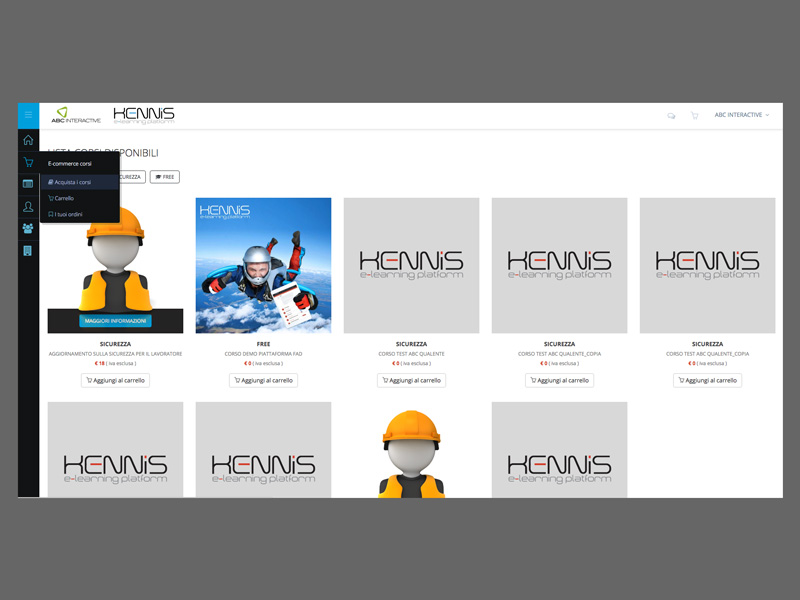Click the hamburger menu icon in the sidebar
800x600 pixels.
coord(28,116)
